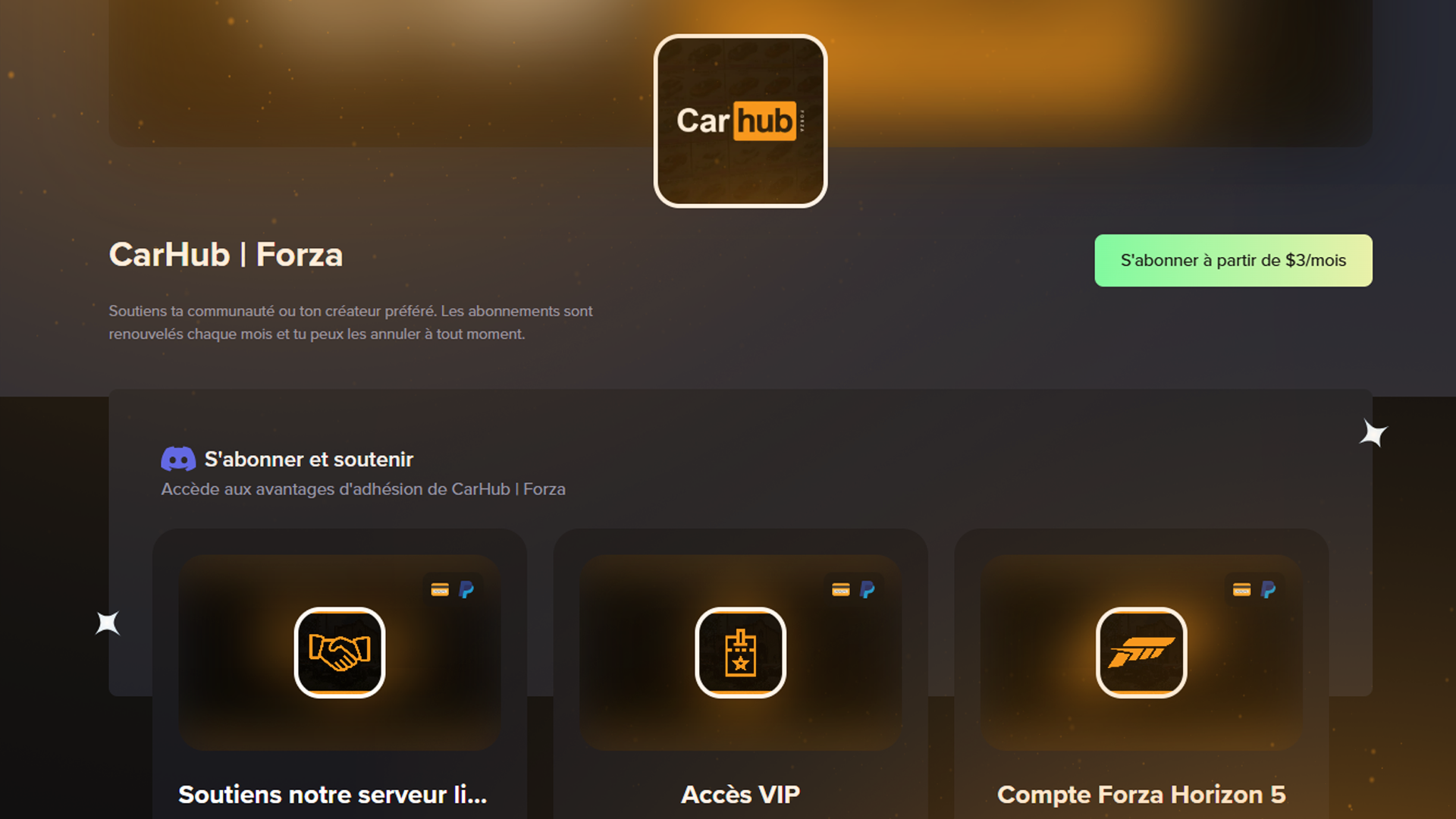Viewport: 1456px width, 819px height.
Task: Click the credit card icon on Forza Horizon 5 card
Action: pos(1241,590)
